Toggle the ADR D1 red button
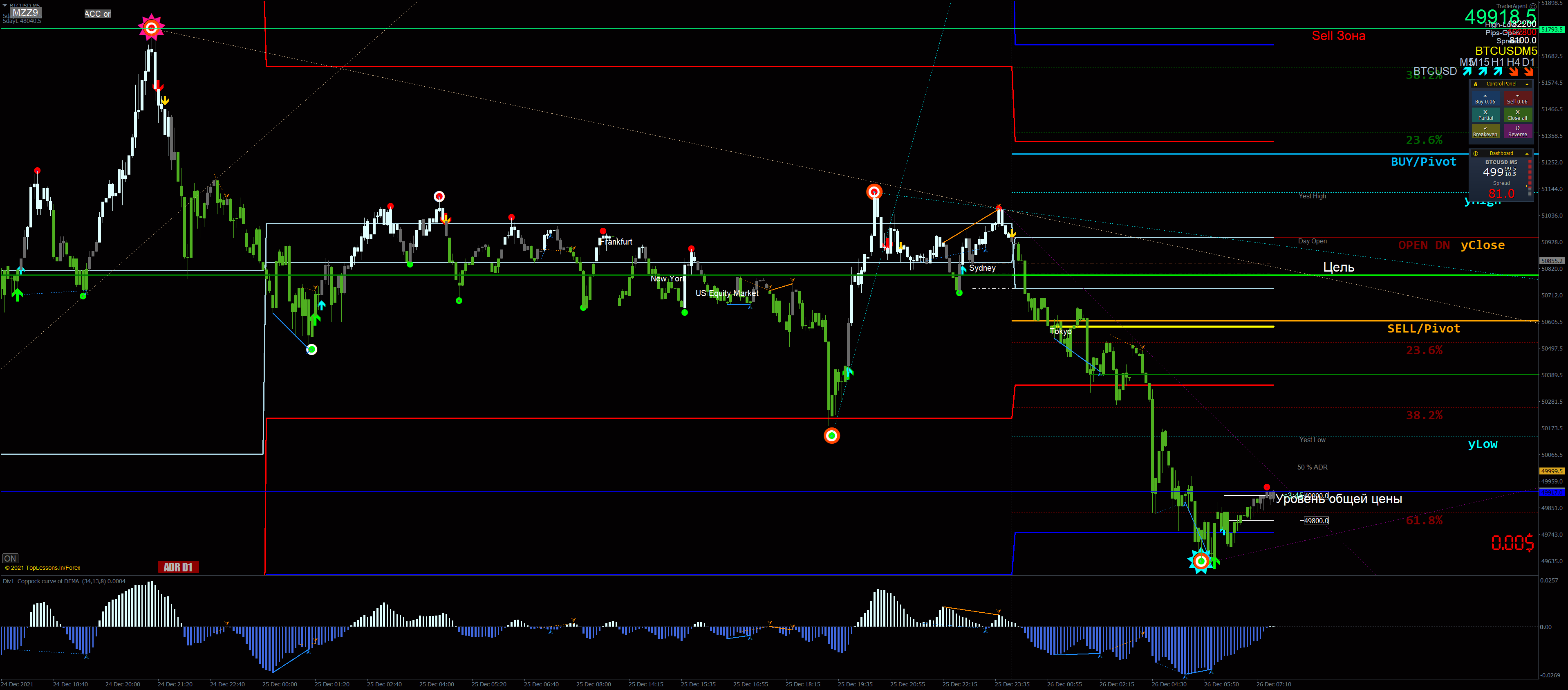This screenshot has height=690, width=1568. coord(178,567)
